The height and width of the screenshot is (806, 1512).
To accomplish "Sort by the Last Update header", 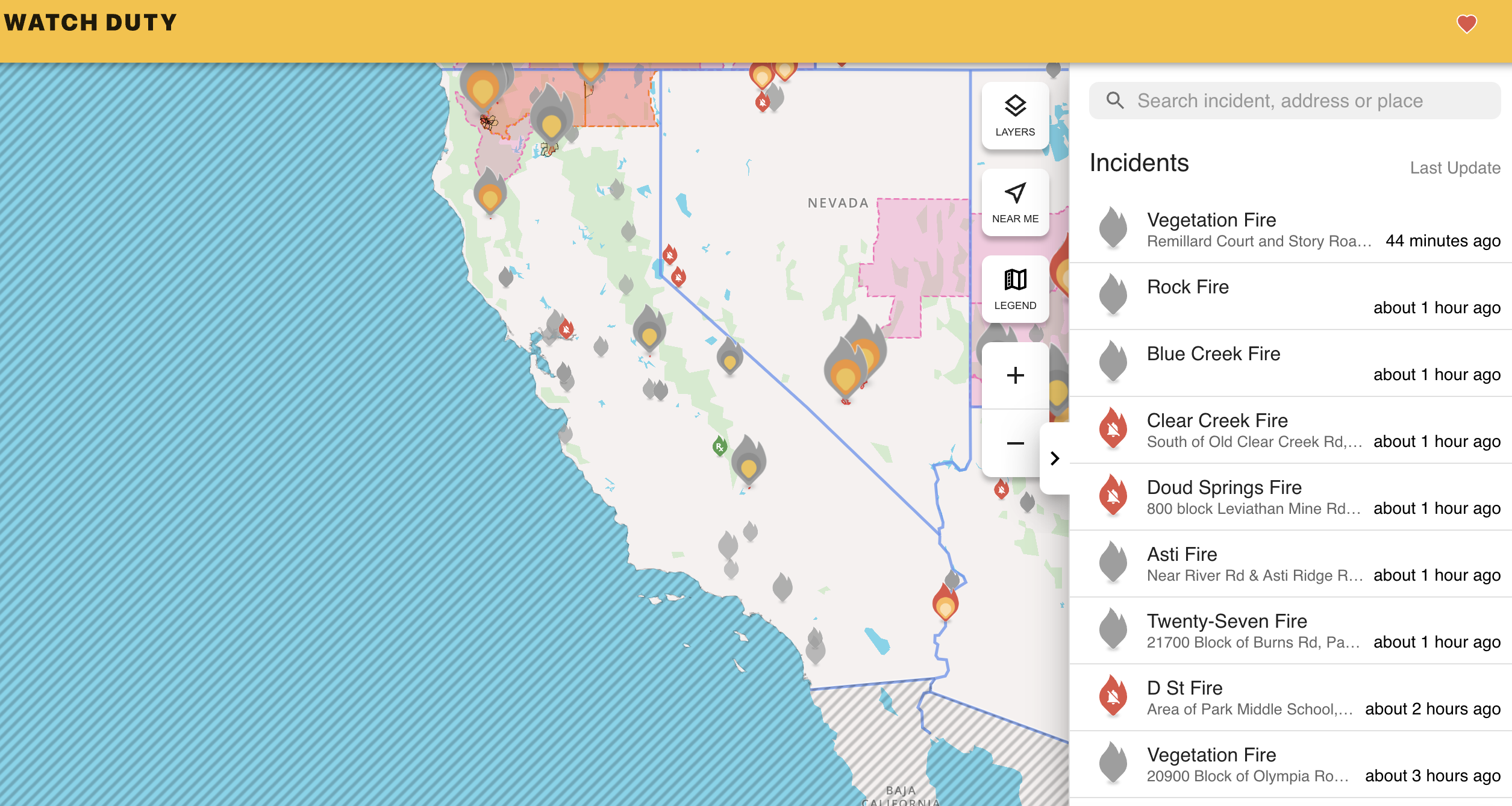I will tap(1454, 168).
